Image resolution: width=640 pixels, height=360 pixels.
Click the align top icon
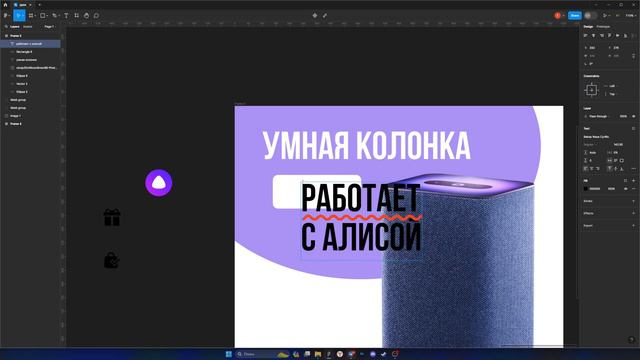(609, 36)
